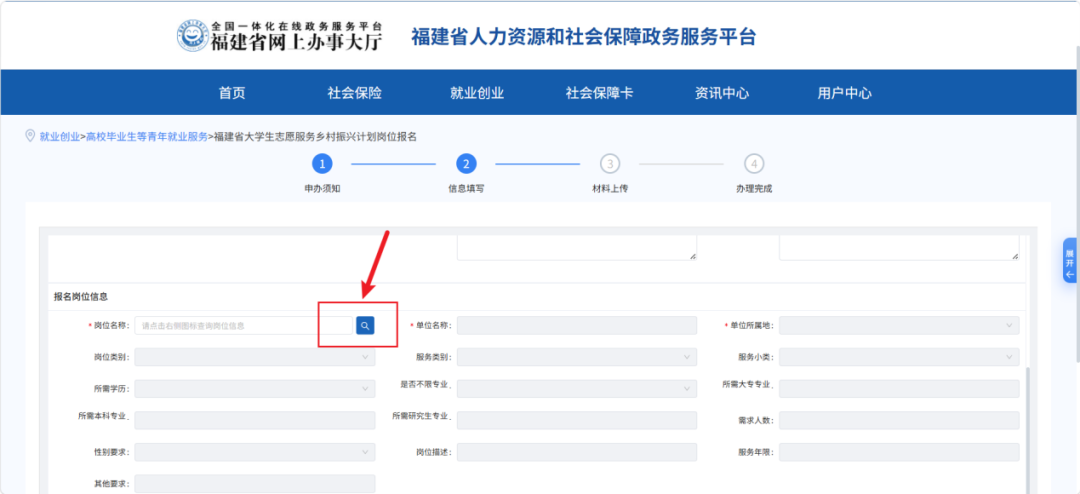This screenshot has width=1080, height=494.
Task: Open the 用户中心 navigation menu
Action: [844, 93]
